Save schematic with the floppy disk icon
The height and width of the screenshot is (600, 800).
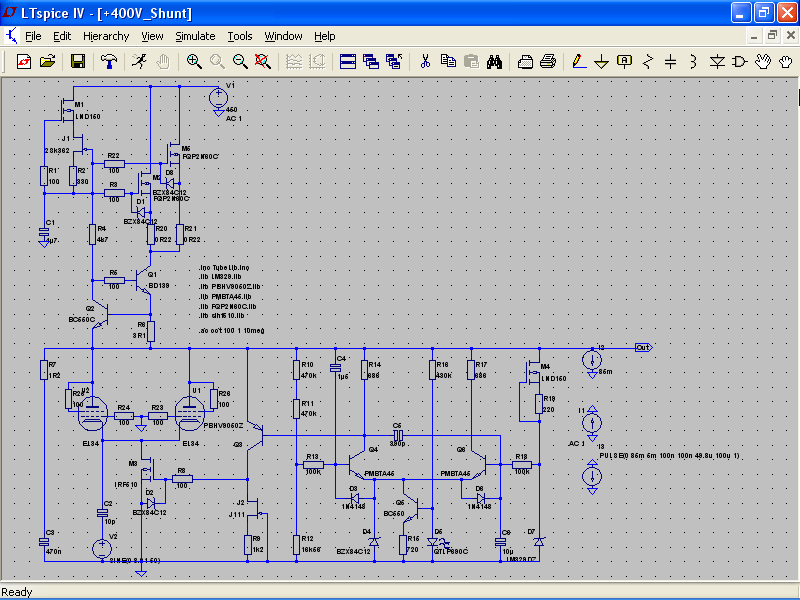coord(78,62)
